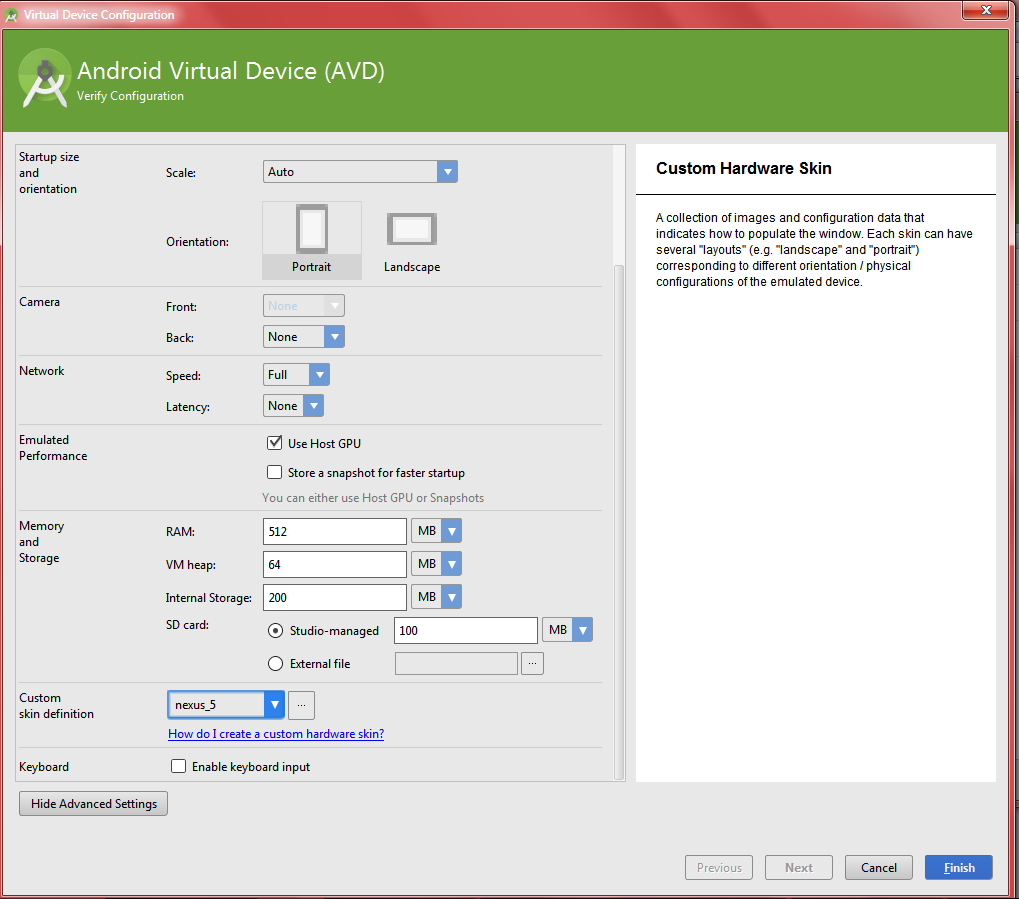
Task: Click the title bar Android icon
Action: point(11,15)
